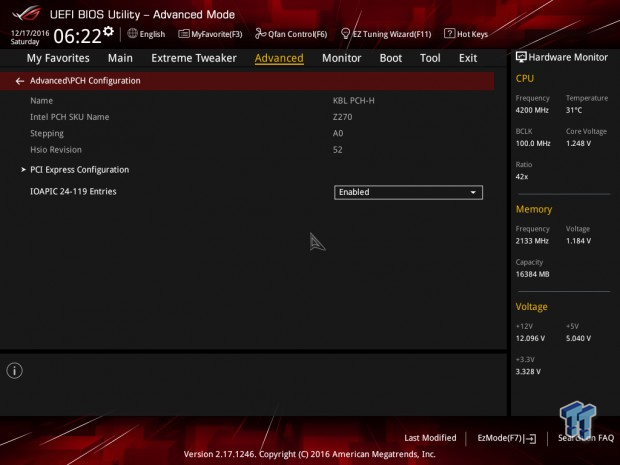
Task: Click the Hsio Revision value 52
Action: (338, 150)
